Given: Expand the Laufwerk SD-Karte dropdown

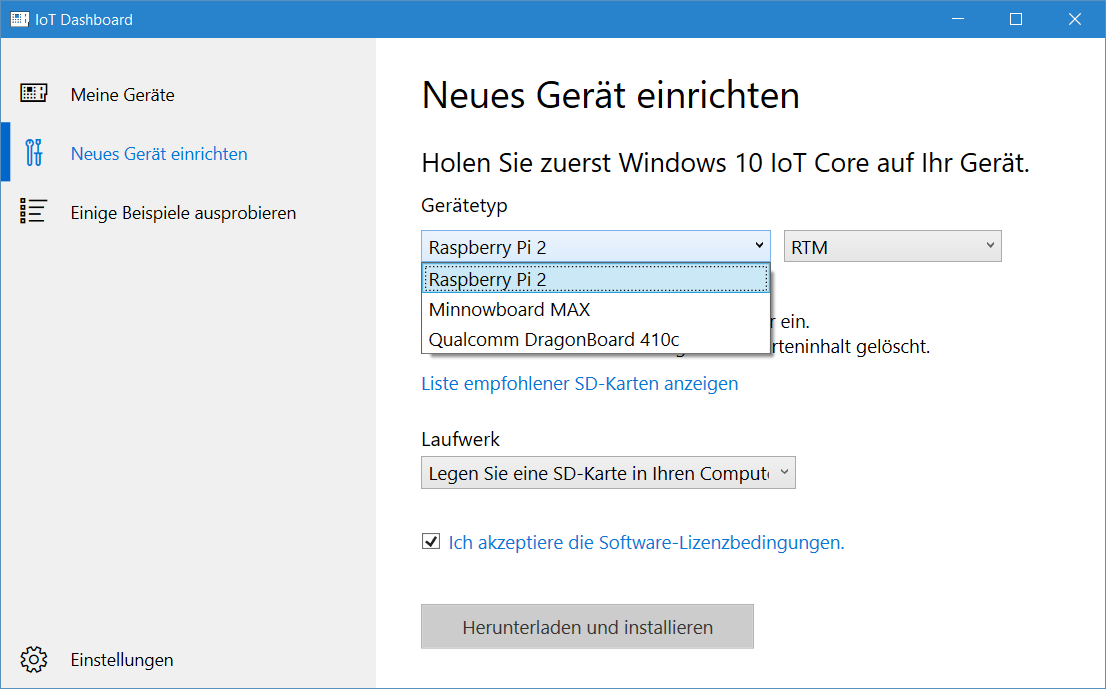Looking at the screenshot, I should [x=608, y=472].
